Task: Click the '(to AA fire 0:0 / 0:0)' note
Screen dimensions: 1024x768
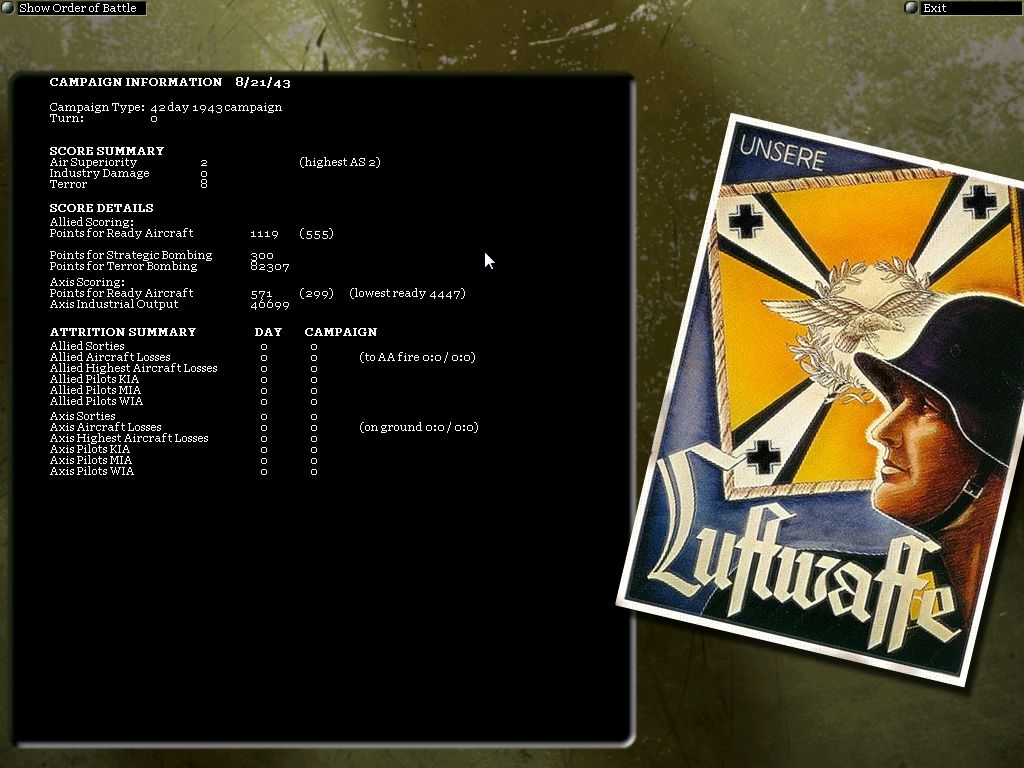Action: click(417, 357)
